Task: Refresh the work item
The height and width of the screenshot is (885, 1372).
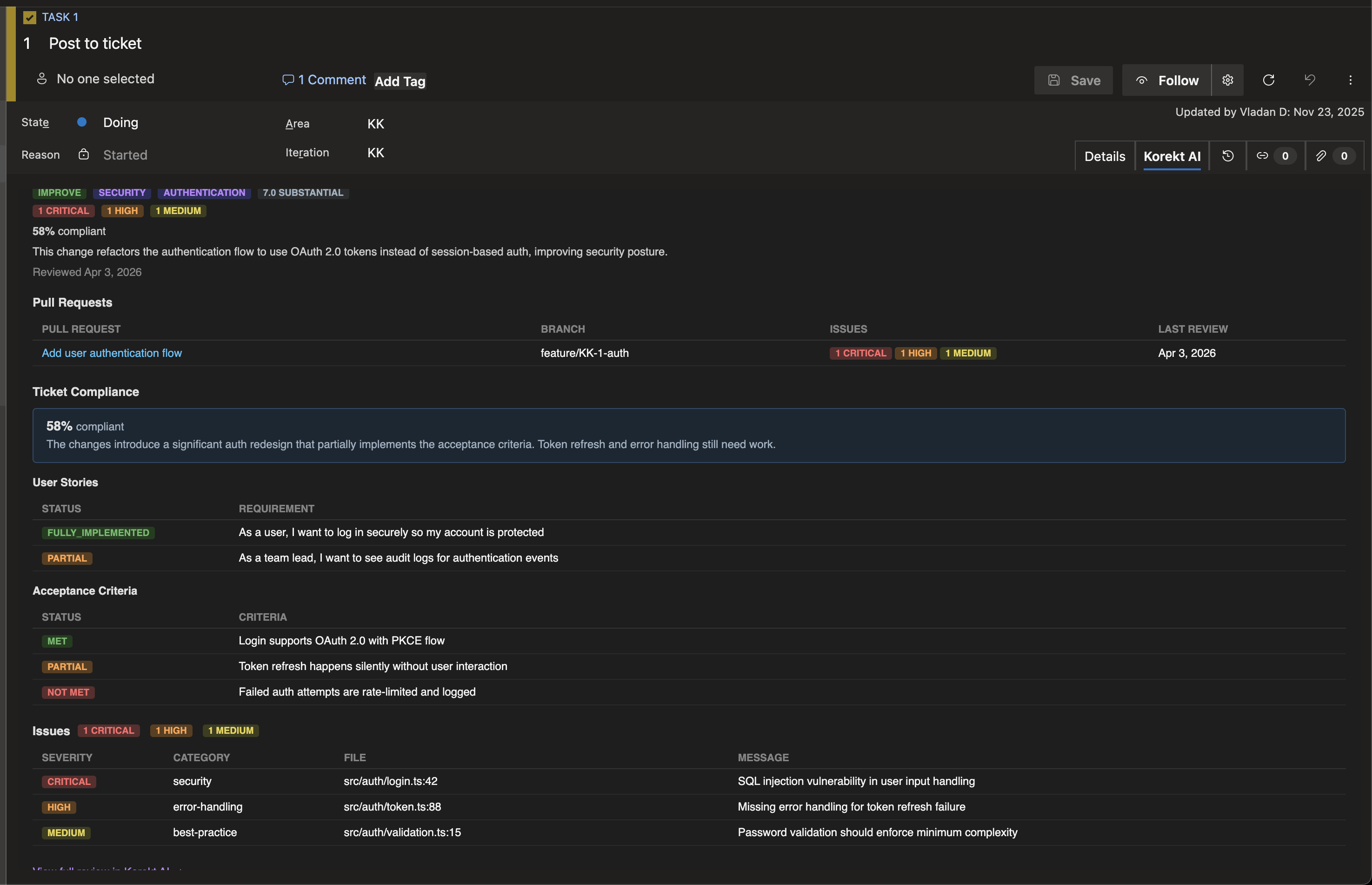Action: click(1269, 80)
